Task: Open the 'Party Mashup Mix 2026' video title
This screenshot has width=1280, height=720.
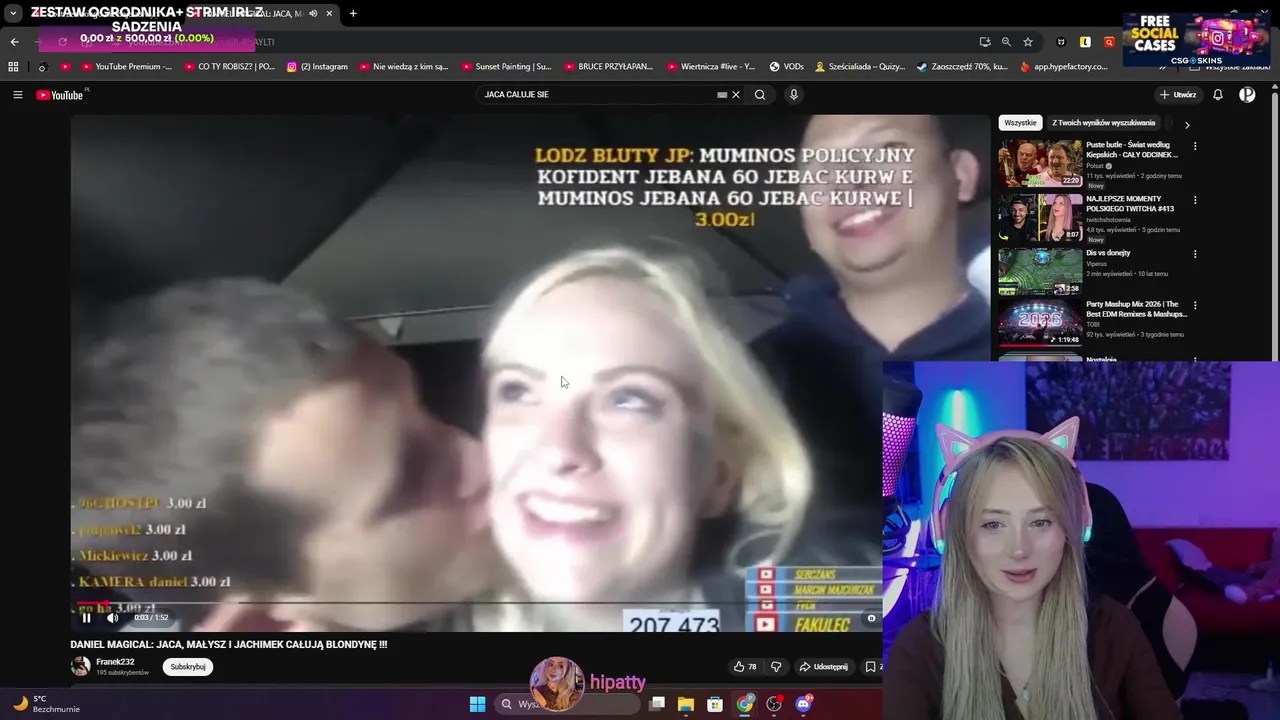Action: point(1136,309)
